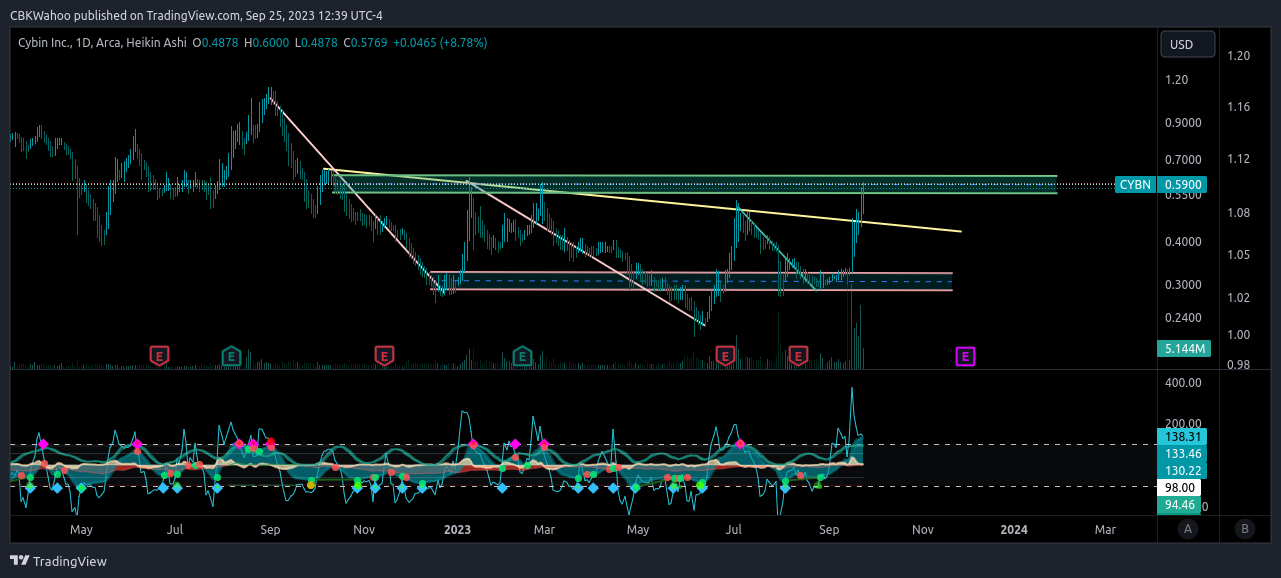Image resolution: width=1281 pixels, height=578 pixels.
Task: Select the green 94.46 value label
Action: [1178, 505]
